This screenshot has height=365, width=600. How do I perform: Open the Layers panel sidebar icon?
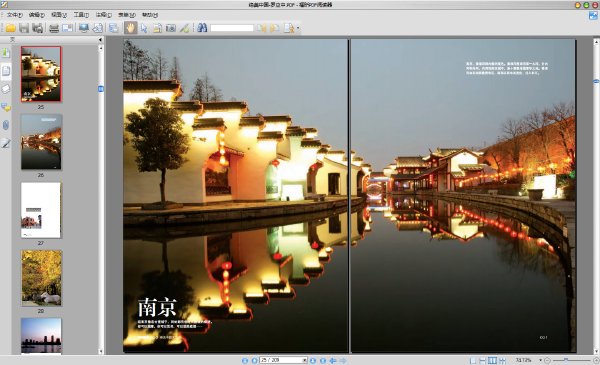point(6,89)
